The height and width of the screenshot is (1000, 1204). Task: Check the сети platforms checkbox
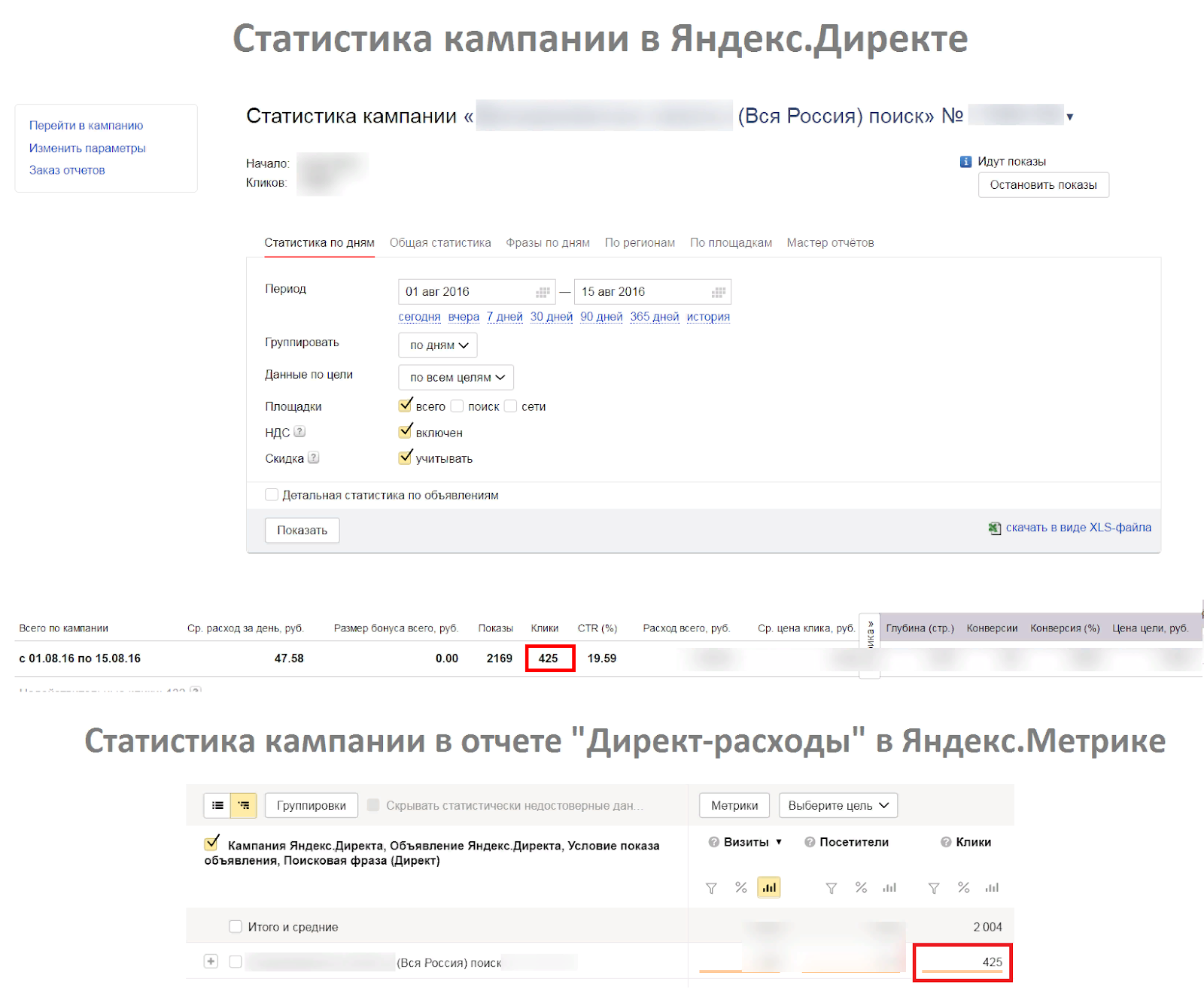click(510, 406)
